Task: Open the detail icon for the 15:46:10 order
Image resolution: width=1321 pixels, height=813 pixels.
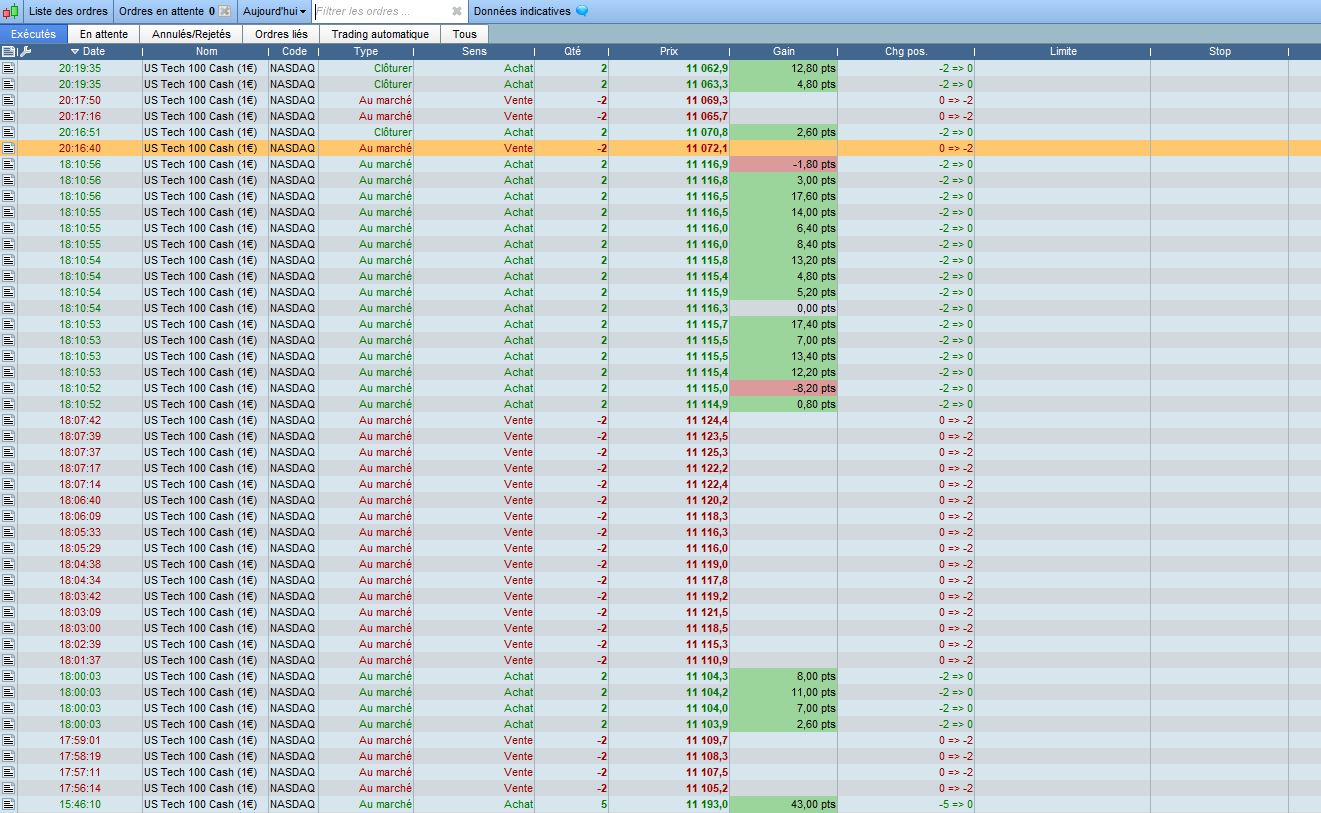Action: click(9, 804)
